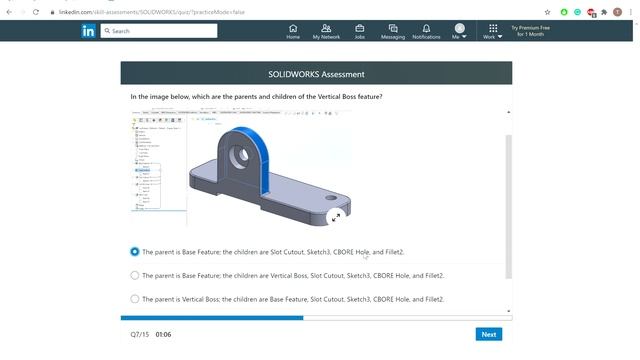Open the browser three-dot menu
This screenshot has width=640, height=360.
(631, 12)
